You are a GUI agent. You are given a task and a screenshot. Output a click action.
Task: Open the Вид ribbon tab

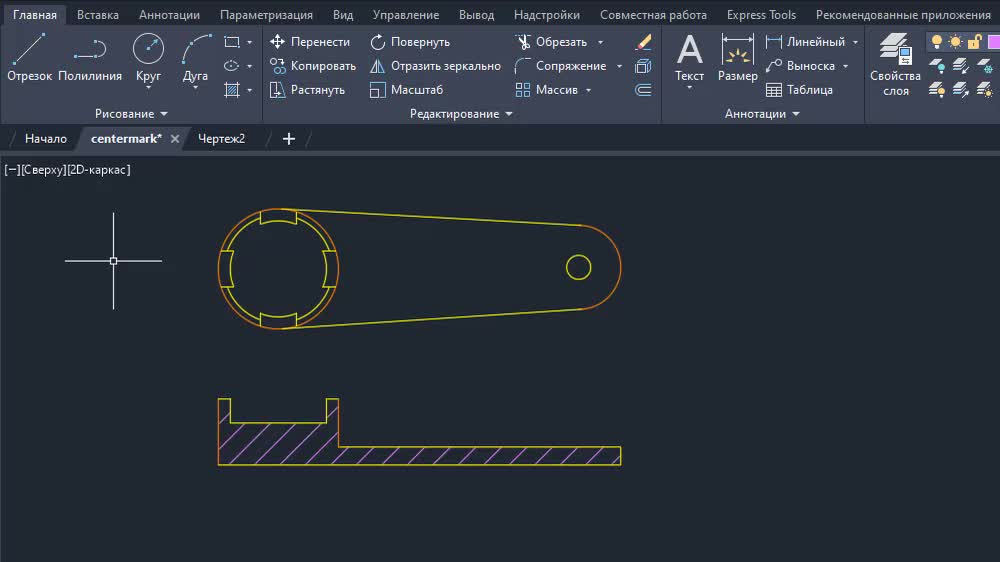(x=342, y=15)
